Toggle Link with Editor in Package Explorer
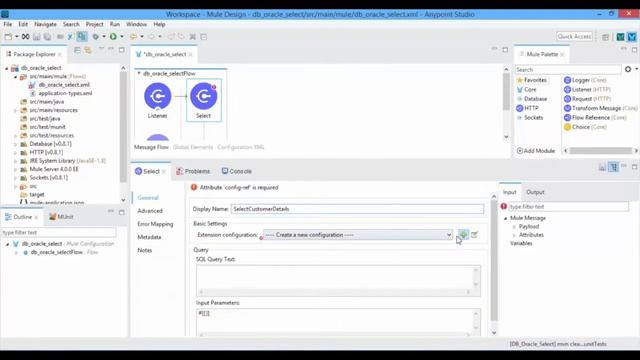Image resolution: width=640 pixels, height=360 pixels. [x=88, y=50]
